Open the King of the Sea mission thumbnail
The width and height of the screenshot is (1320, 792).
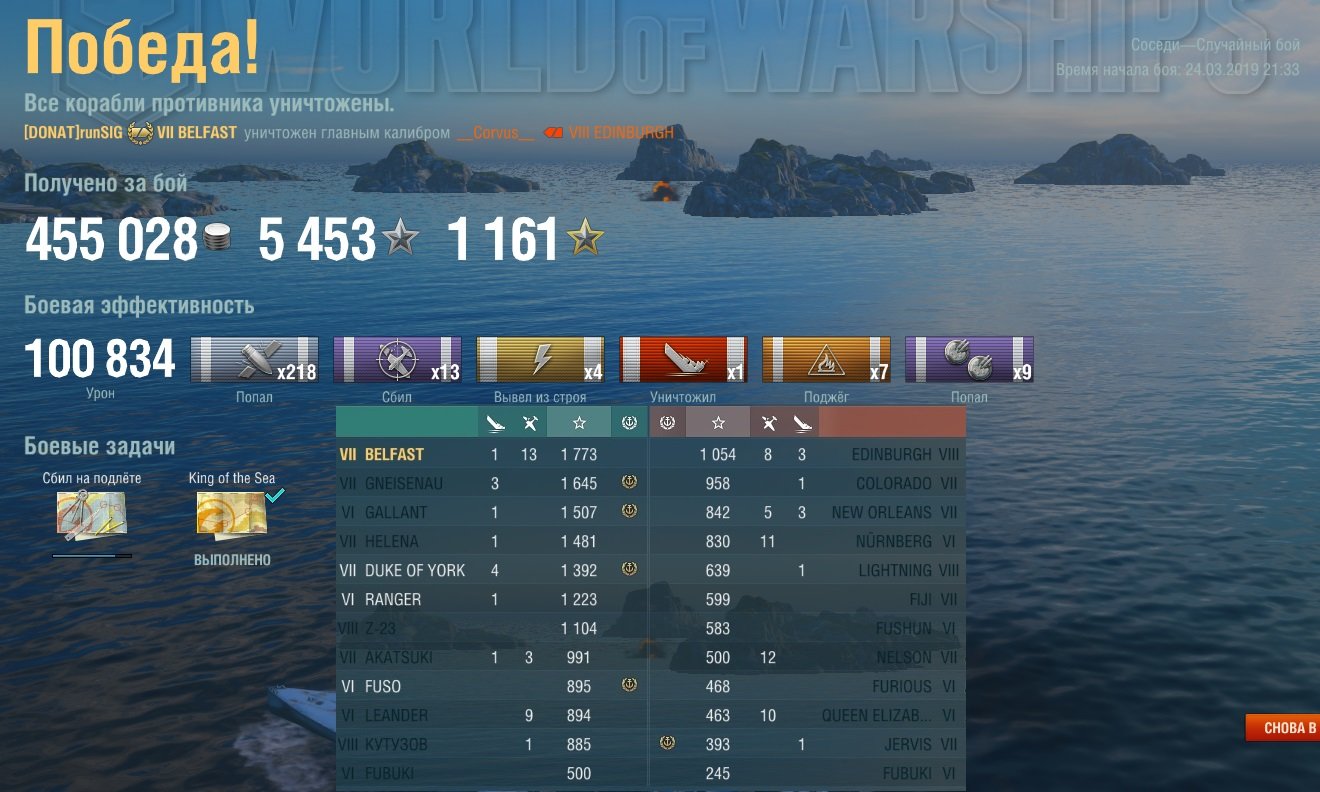pyautogui.click(x=231, y=515)
